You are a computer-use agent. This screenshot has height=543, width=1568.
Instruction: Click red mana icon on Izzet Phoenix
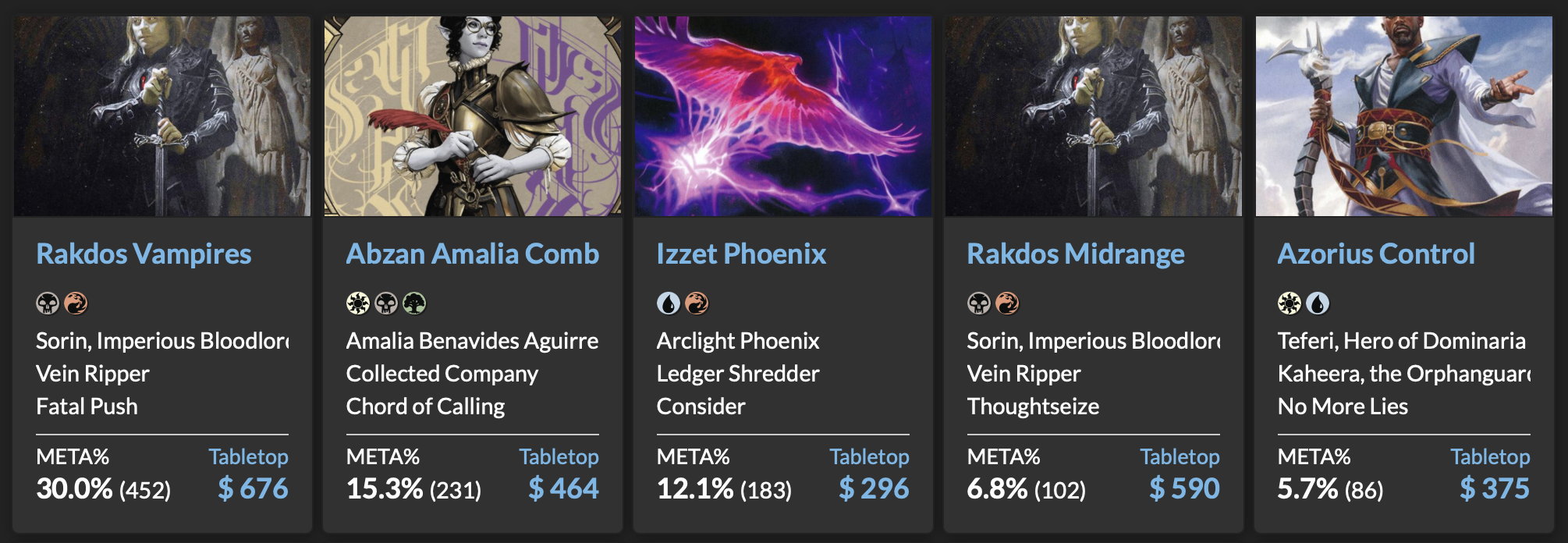point(697,303)
